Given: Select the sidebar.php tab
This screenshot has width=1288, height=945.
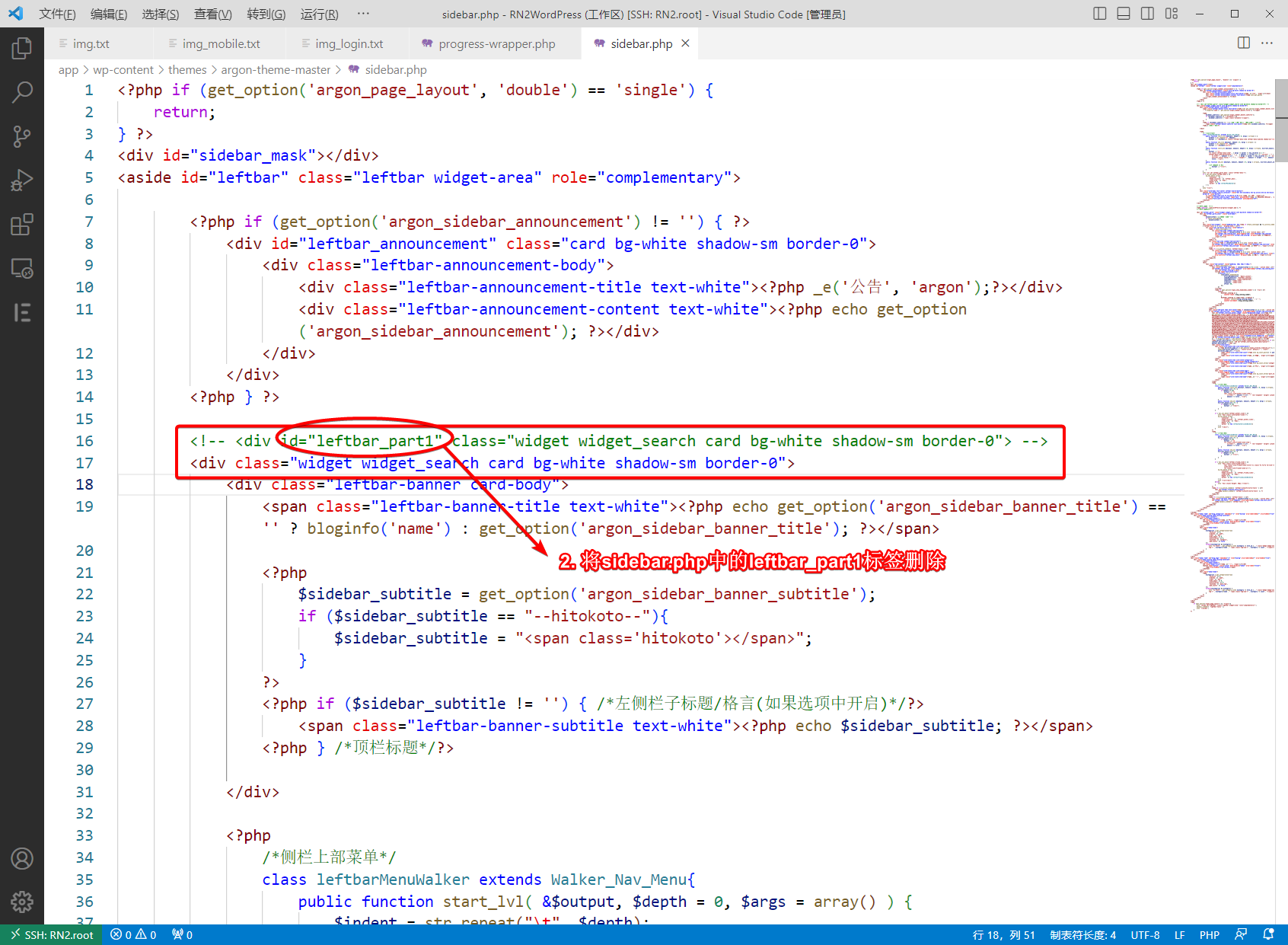Looking at the screenshot, I should [x=641, y=43].
